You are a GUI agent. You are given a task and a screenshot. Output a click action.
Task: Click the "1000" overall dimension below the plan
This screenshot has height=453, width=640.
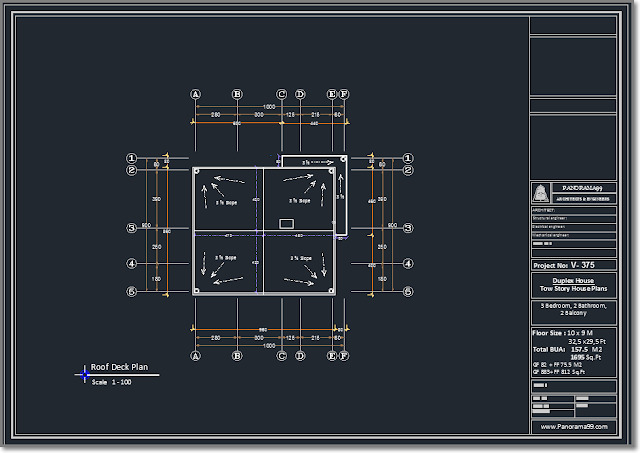click(x=269, y=346)
